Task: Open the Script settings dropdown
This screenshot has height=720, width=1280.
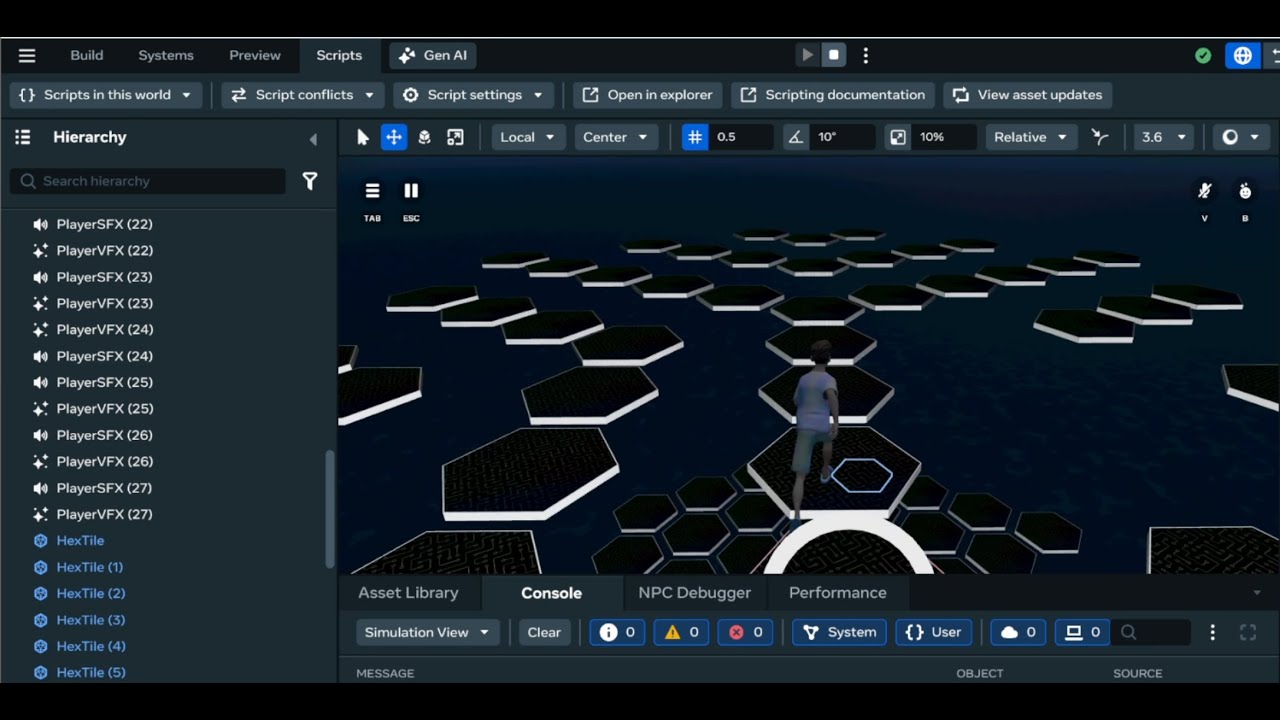Action: pos(474,95)
